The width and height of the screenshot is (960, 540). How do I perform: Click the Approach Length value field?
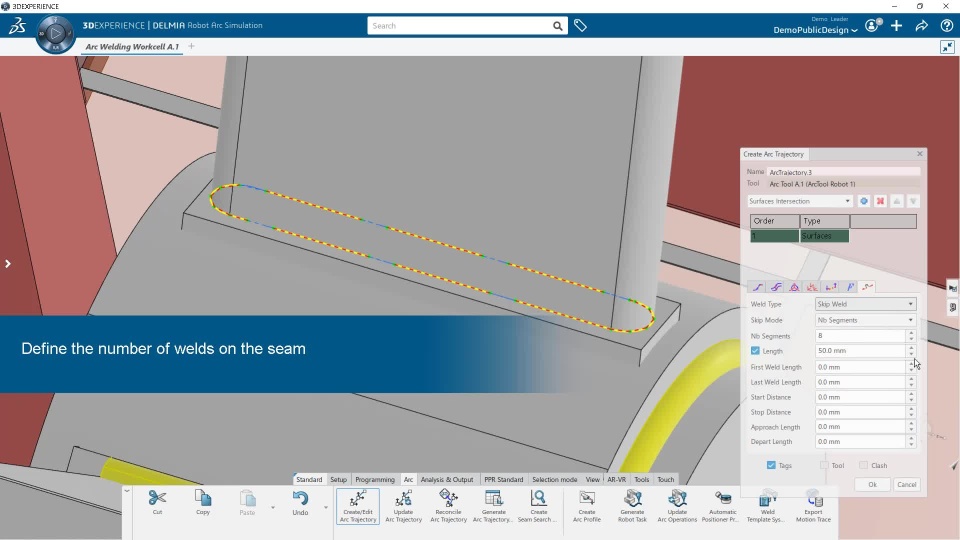(860, 427)
